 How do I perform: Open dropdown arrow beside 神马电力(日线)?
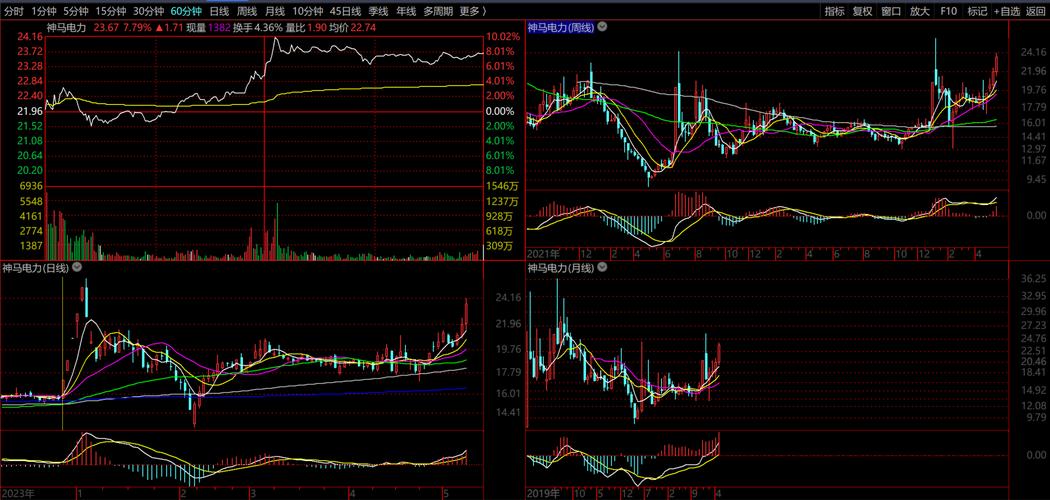(76, 267)
